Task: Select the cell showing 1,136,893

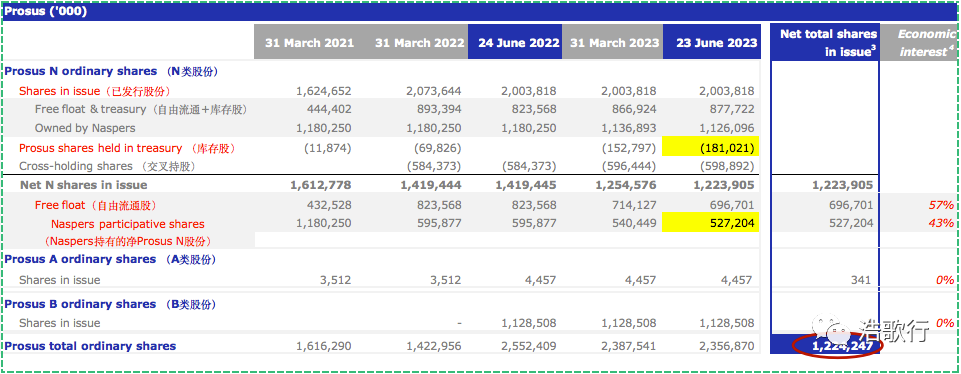Action: click(x=628, y=128)
